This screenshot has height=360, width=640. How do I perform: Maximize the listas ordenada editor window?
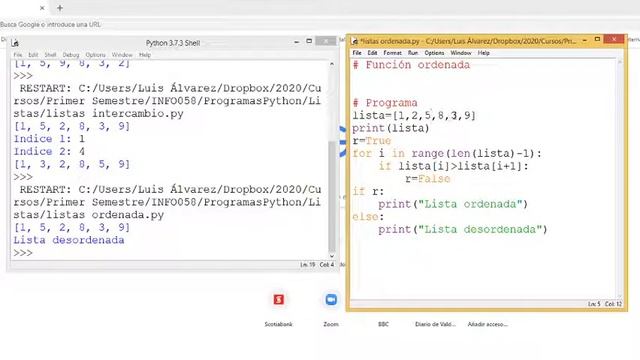tap(597, 39)
